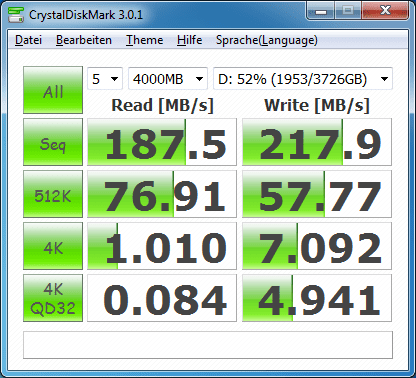Open the Datei menu
The width and height of the screenshot is (416, 378).
tap(28, 40)
